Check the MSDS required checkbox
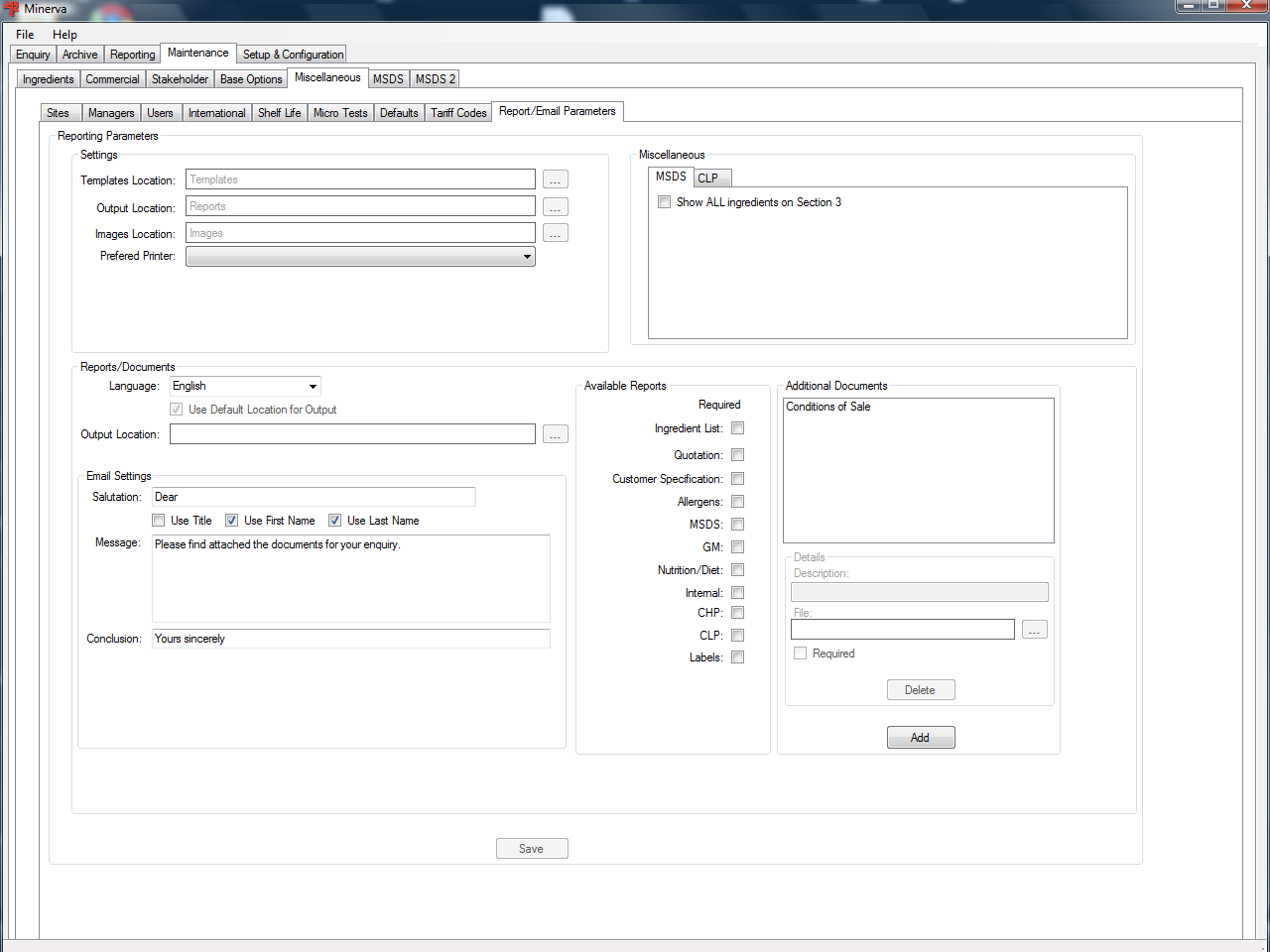Screen dimensions: 1270x952 (x=737, y=525)
